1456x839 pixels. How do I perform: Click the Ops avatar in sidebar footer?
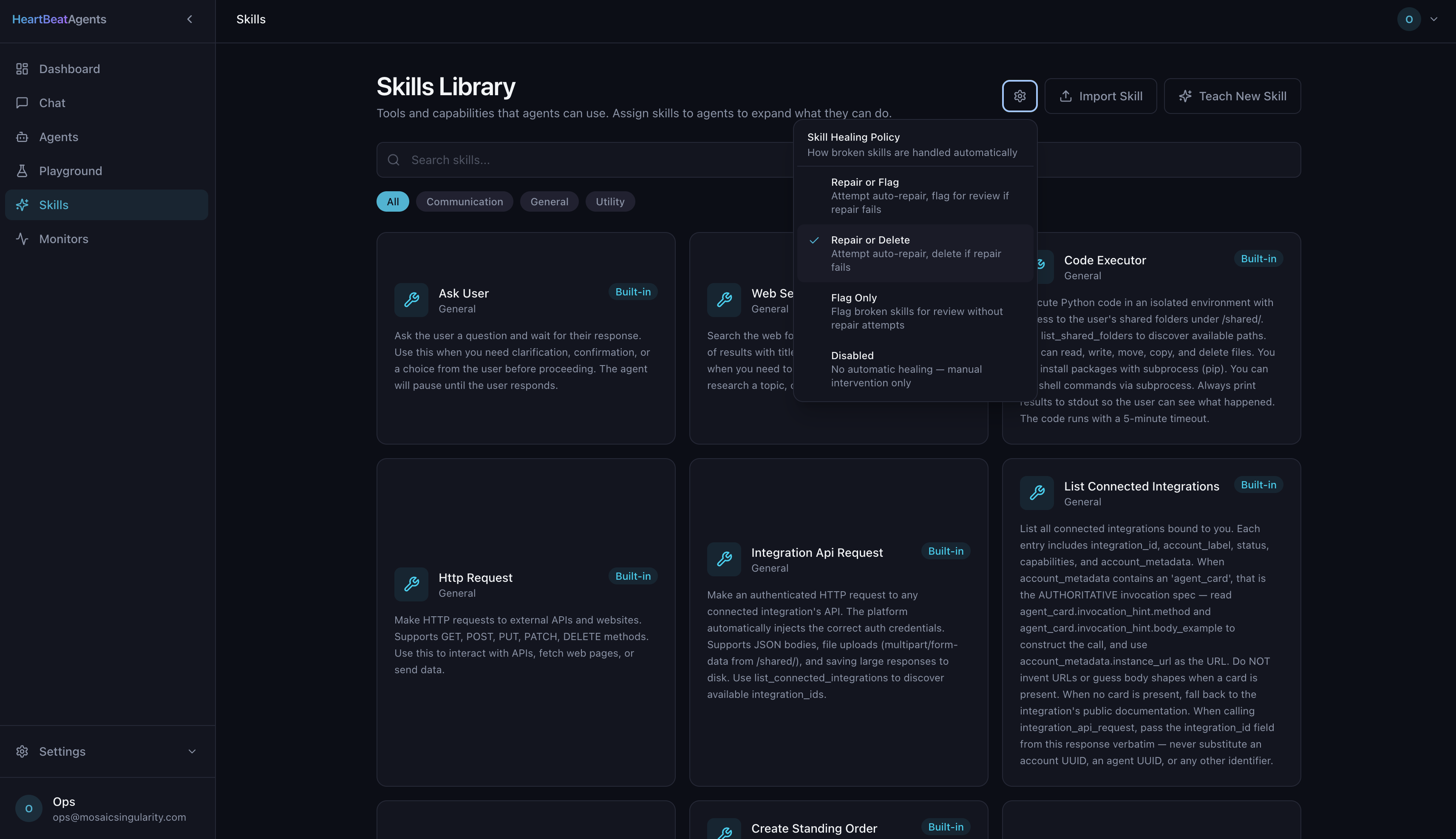tap(29, 808)
